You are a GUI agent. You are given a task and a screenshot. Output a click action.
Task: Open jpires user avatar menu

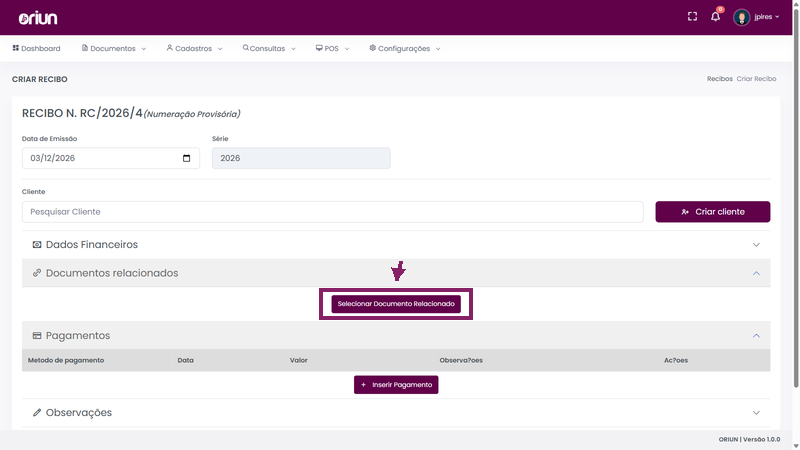click(x=741, y=17)
